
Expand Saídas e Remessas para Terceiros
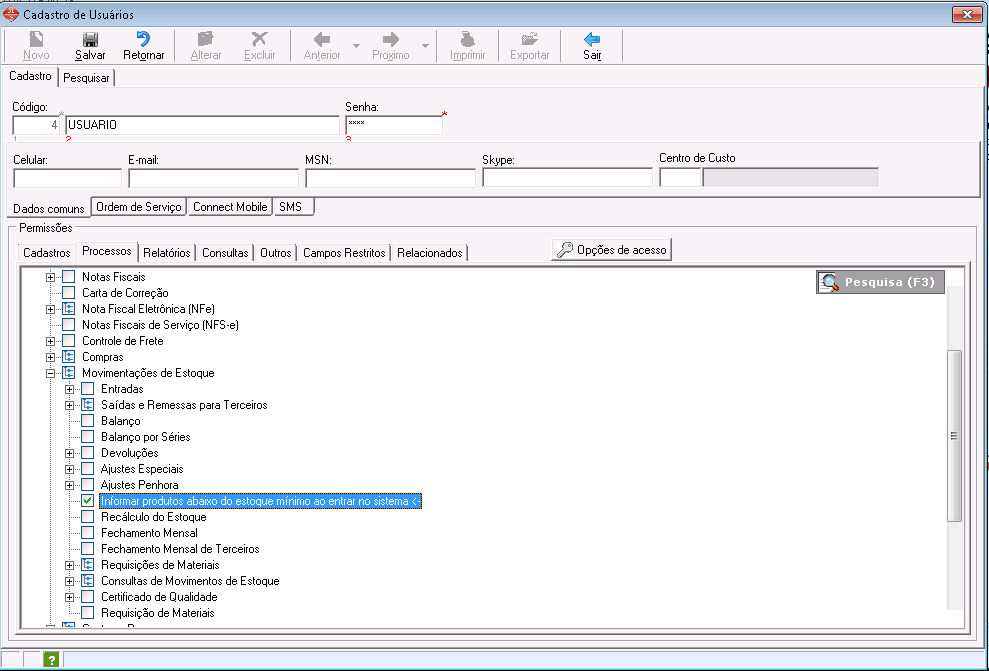click(x=69, y=406)
